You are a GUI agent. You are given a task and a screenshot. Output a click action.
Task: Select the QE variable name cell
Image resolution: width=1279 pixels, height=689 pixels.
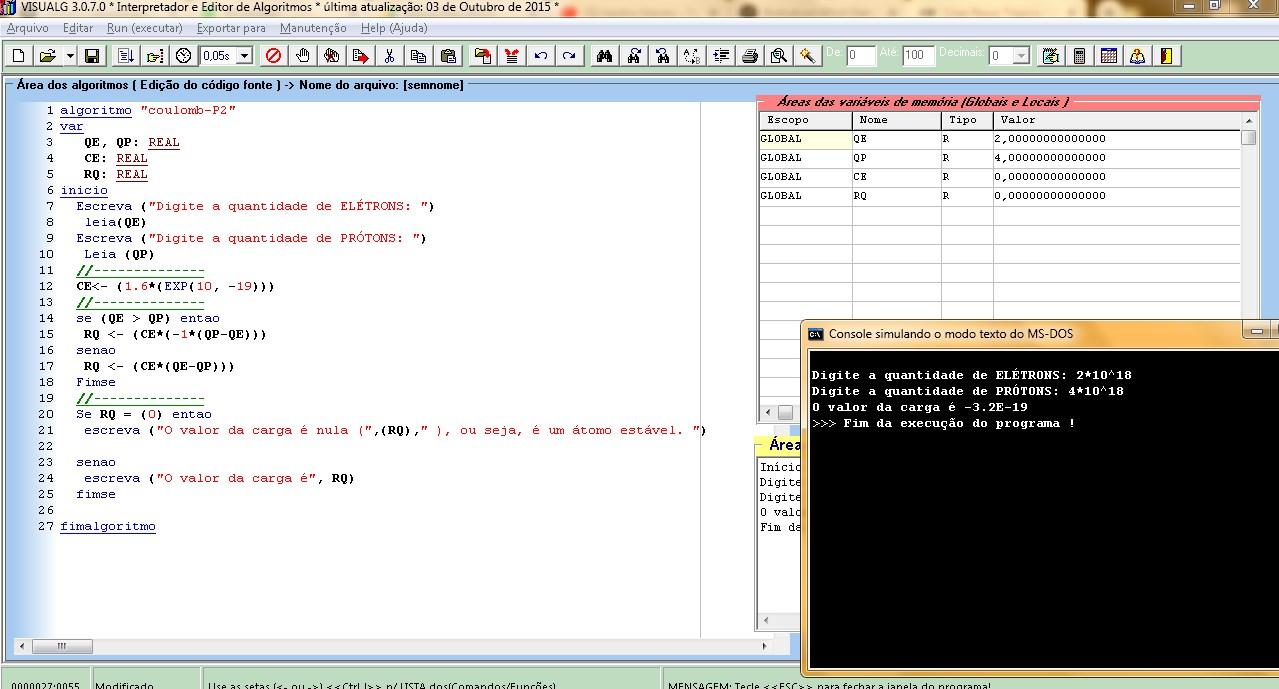click(897, 139)
